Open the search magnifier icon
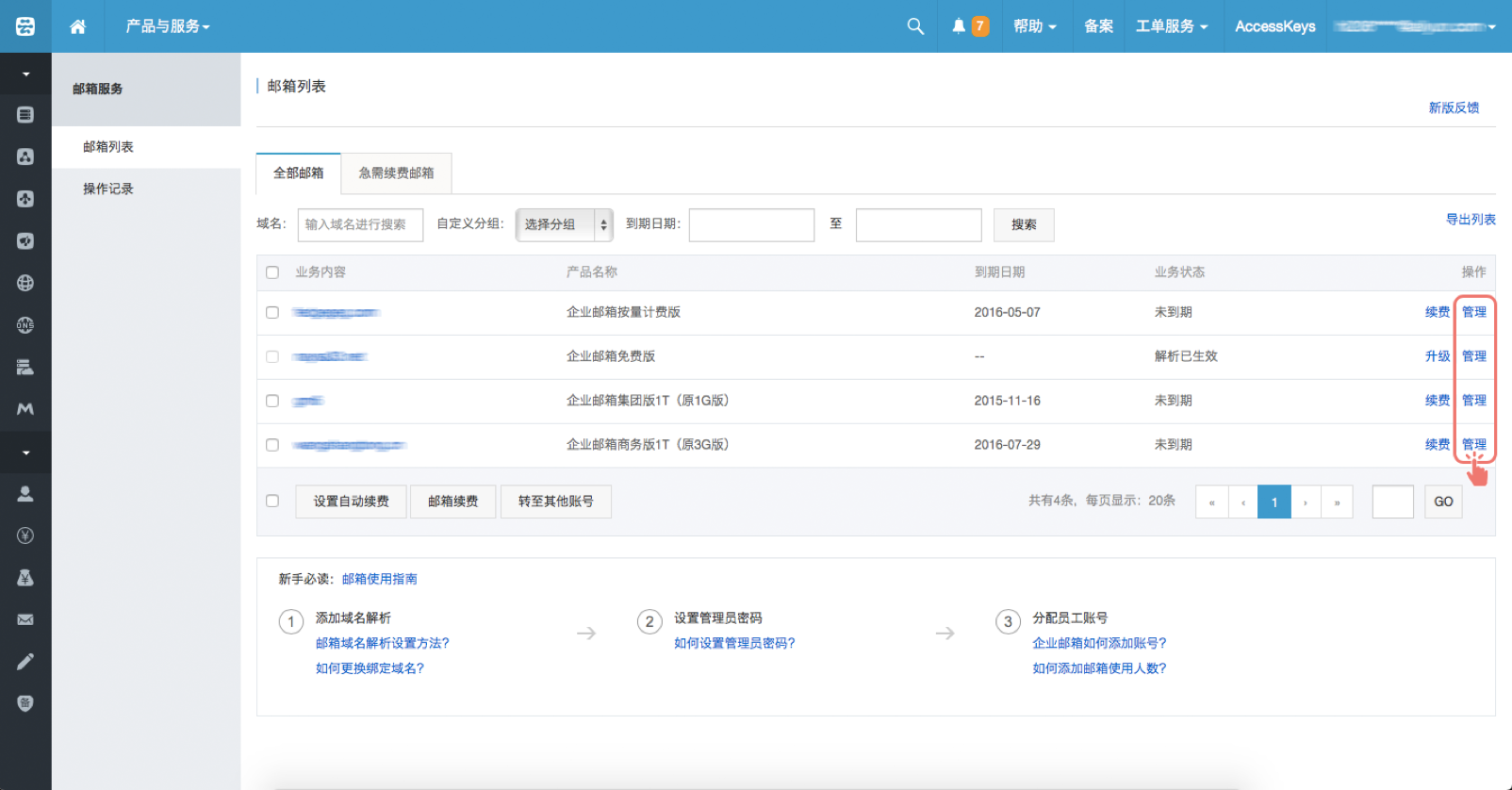Image resolution: width=1512 pixels, height=790 pixels. pos(915,26)
